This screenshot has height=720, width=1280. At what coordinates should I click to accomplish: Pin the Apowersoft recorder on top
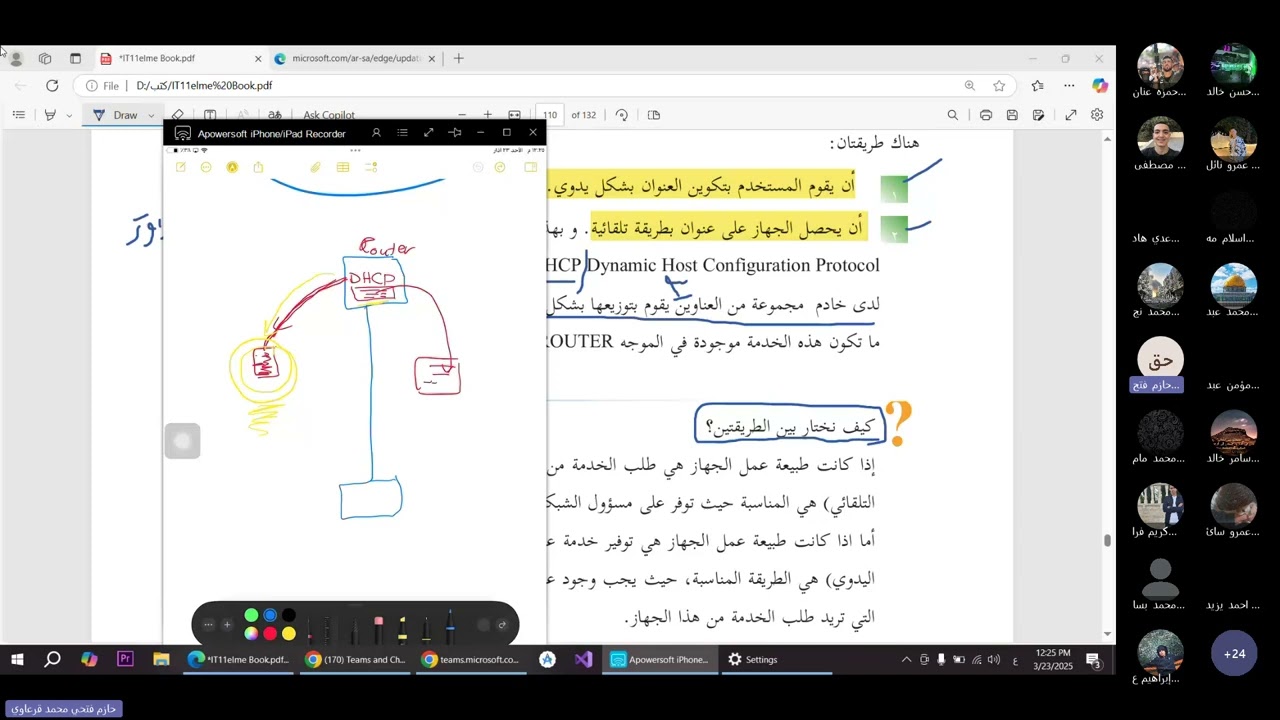[x=454, y=133]
